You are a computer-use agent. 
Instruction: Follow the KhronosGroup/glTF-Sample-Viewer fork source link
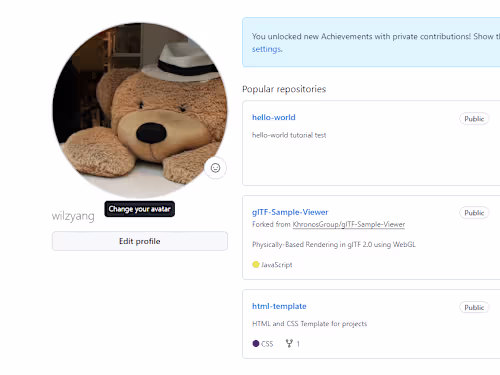pyautogui.click(x=349, y=224)
